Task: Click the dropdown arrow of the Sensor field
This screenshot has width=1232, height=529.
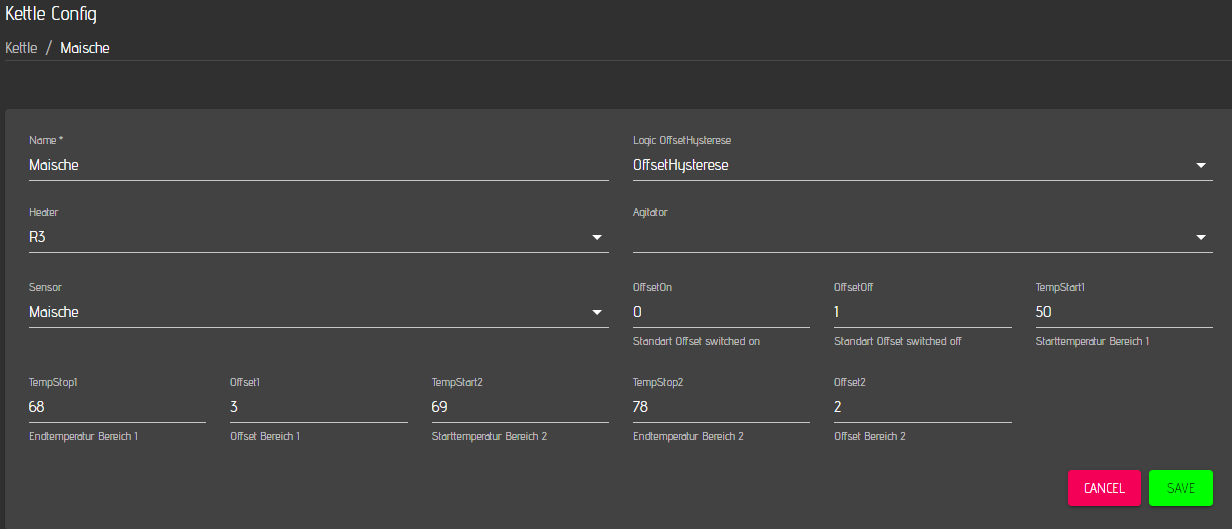Action: pos(597,313)
